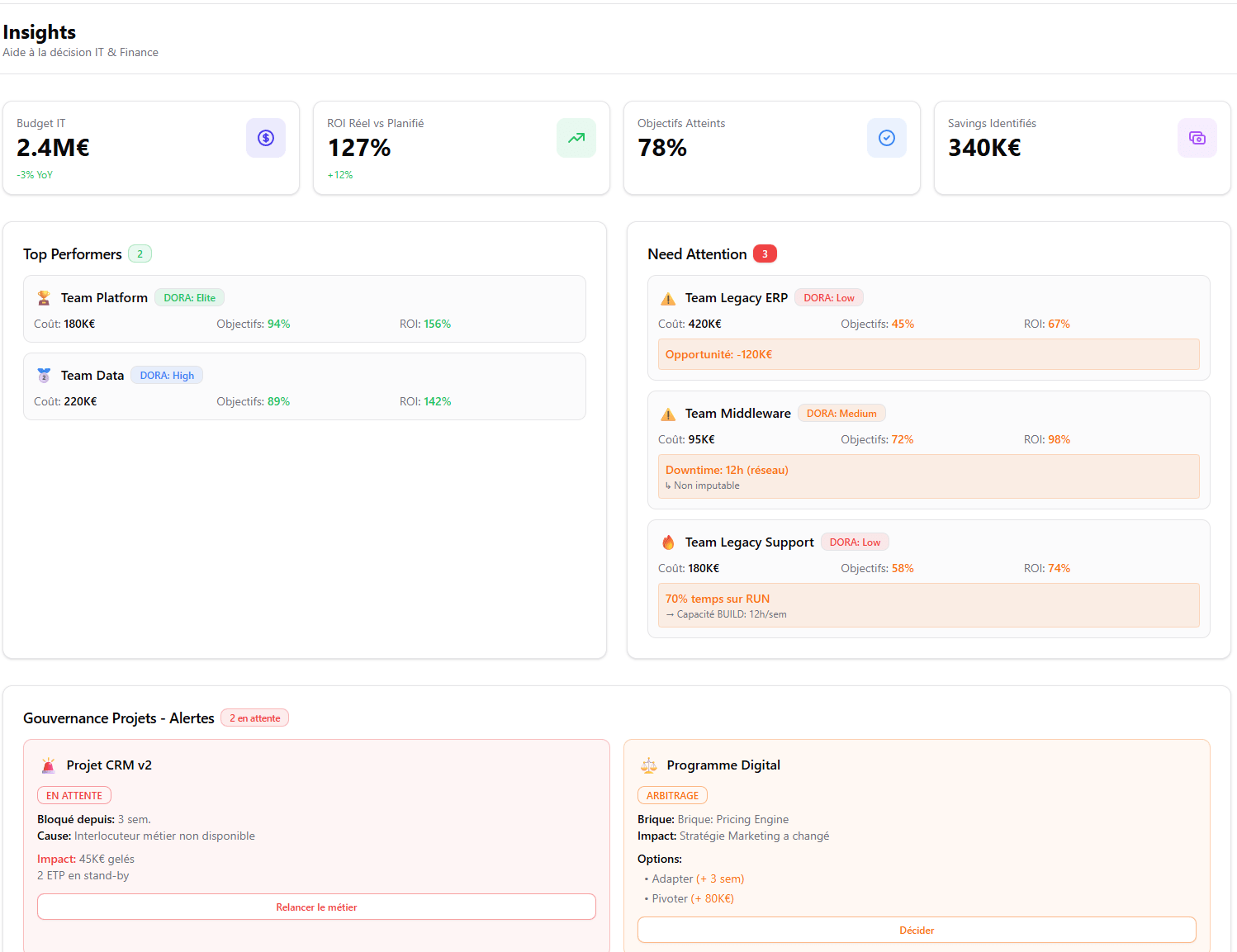The height and width of the screenshot is (952, 1237).
Task: Click the DORA: Elite badge on Team Platform
Action: (189, 297)
